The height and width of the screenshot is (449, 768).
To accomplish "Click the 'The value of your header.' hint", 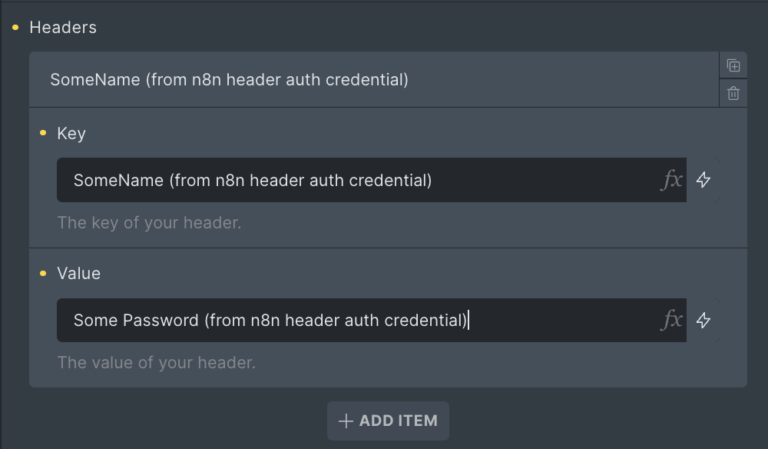I will (156, 363).
